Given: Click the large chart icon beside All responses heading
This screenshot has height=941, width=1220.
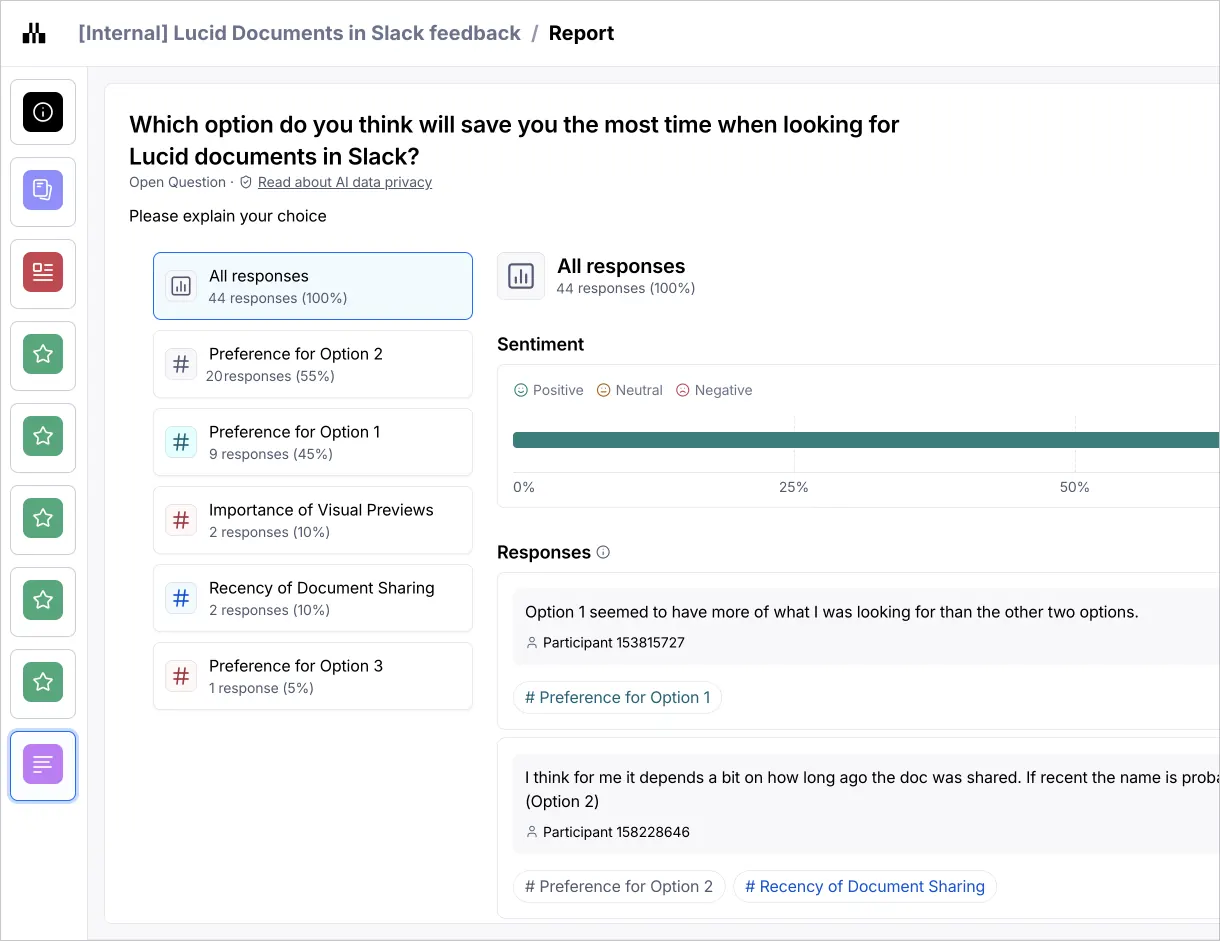Looking at the screenshot, I should [x=521, y=276].
